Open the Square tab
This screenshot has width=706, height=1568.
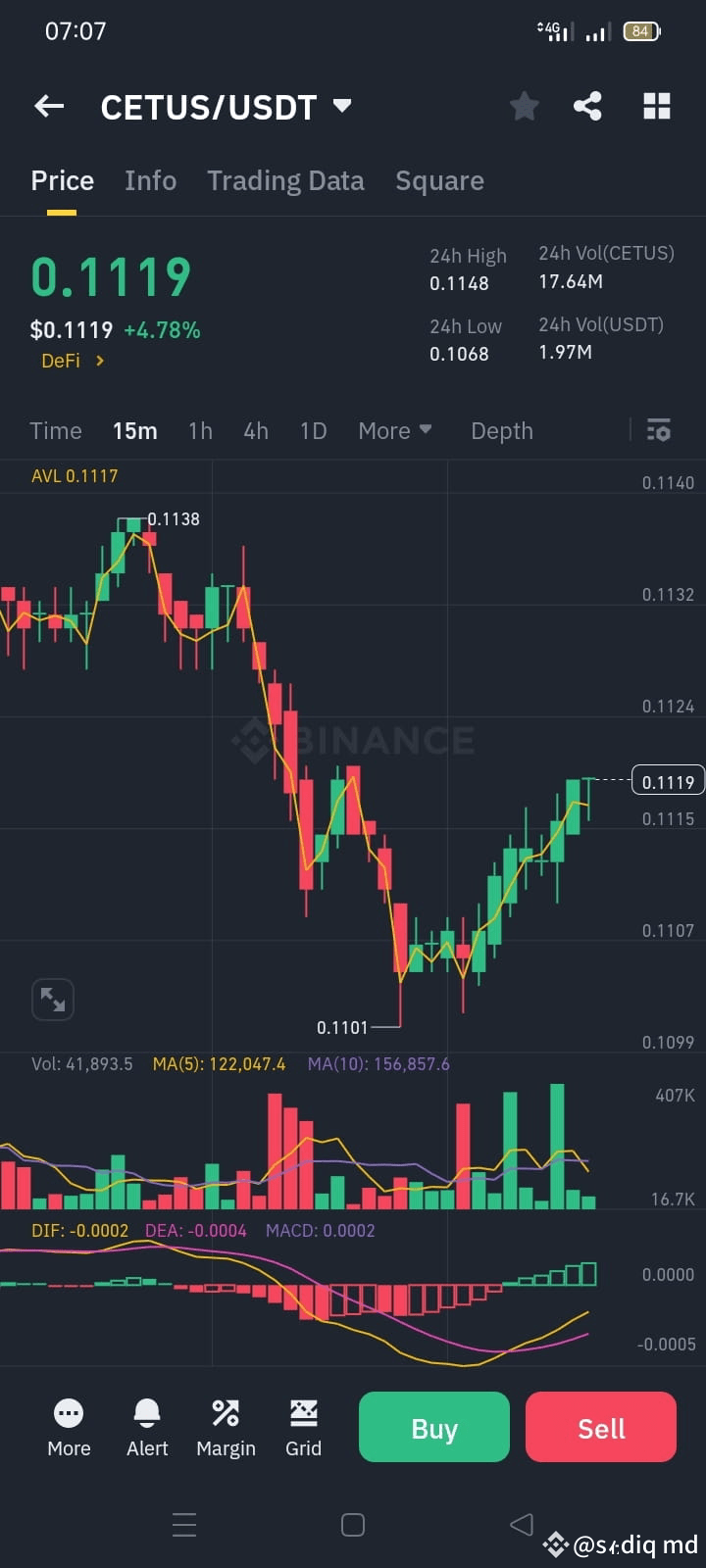pyautogui.click(x=439, y=180)
